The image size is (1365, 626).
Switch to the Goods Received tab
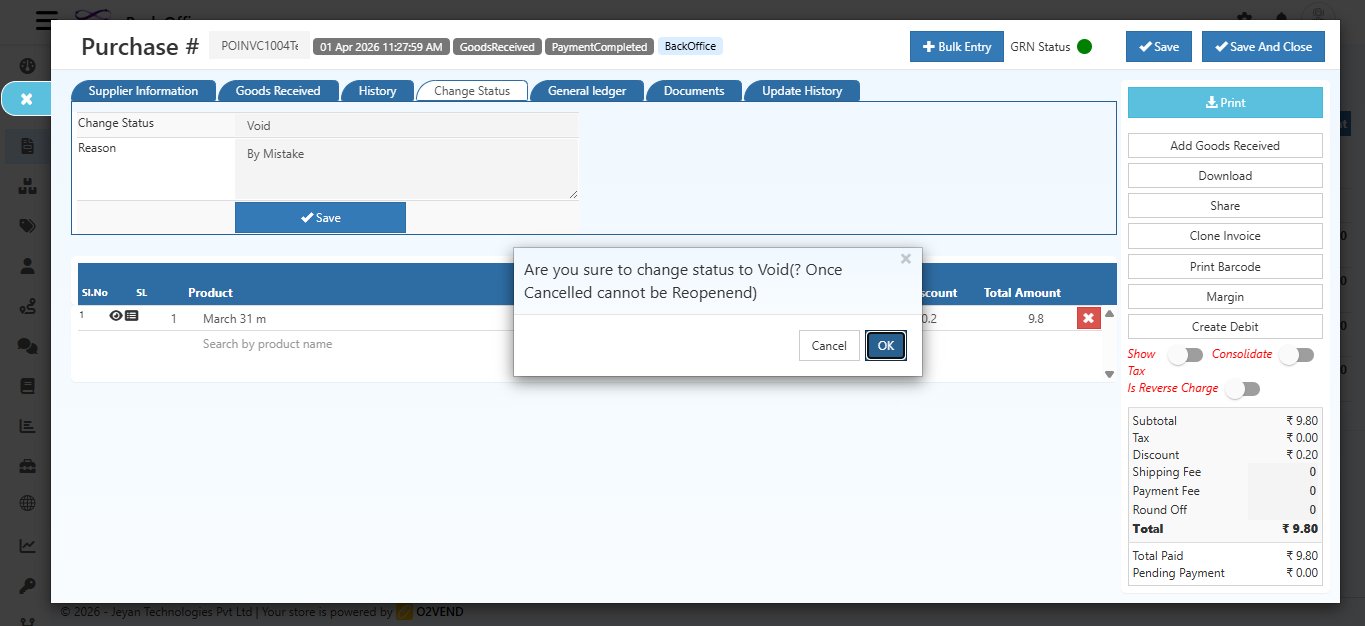[x=278, y=90]
